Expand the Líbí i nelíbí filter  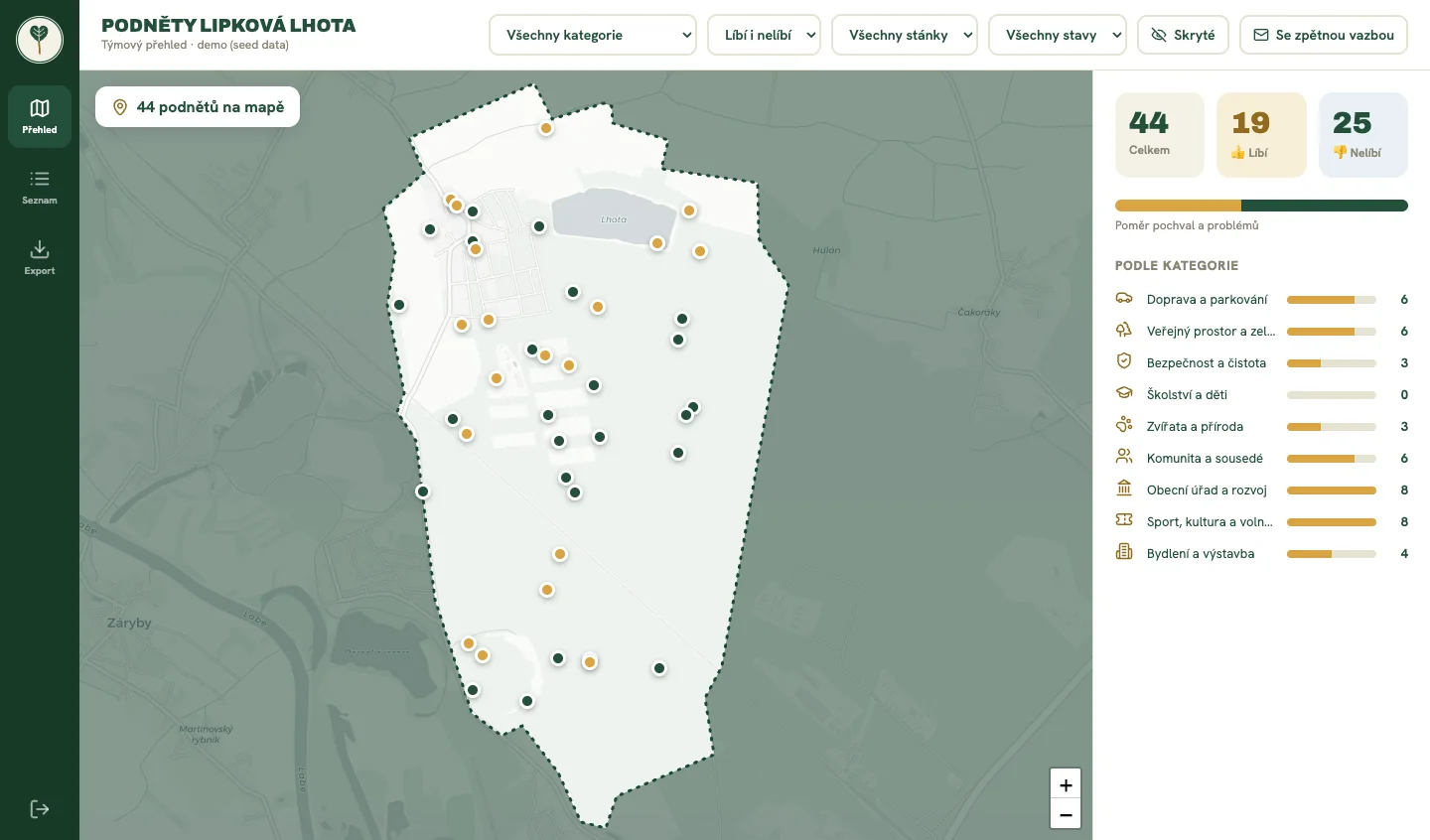coord(764,35)
